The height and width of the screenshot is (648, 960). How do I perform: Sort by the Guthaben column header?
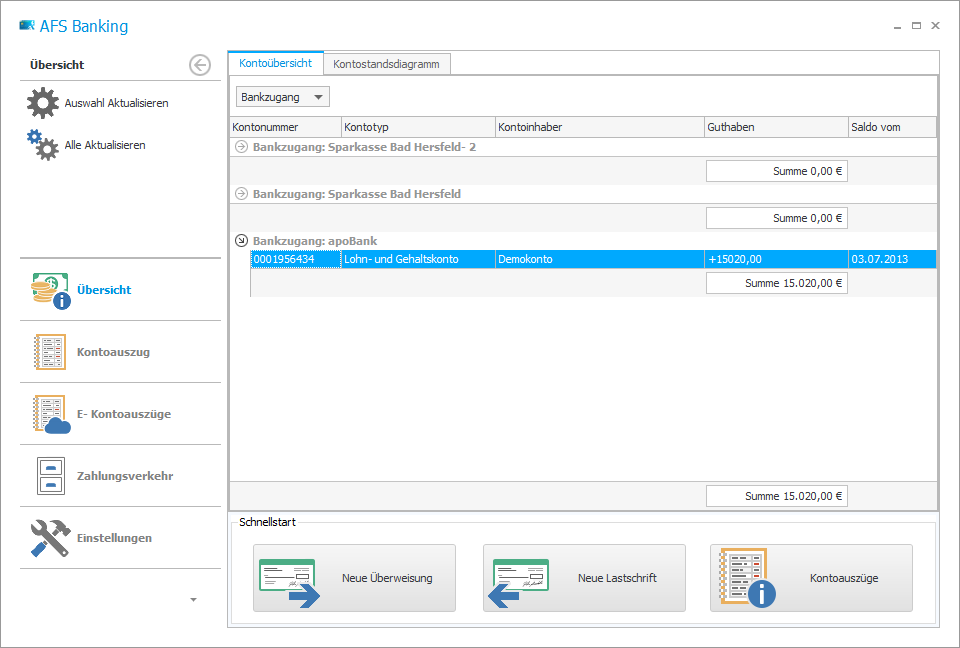tap(776, 127)
